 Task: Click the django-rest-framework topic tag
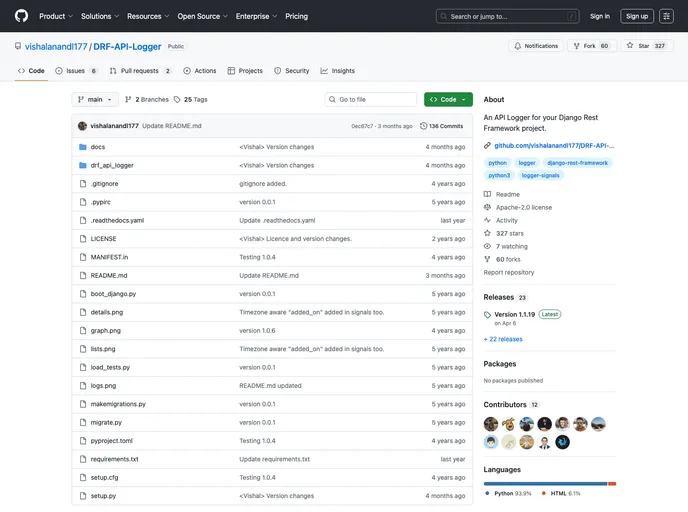(577, 163)
